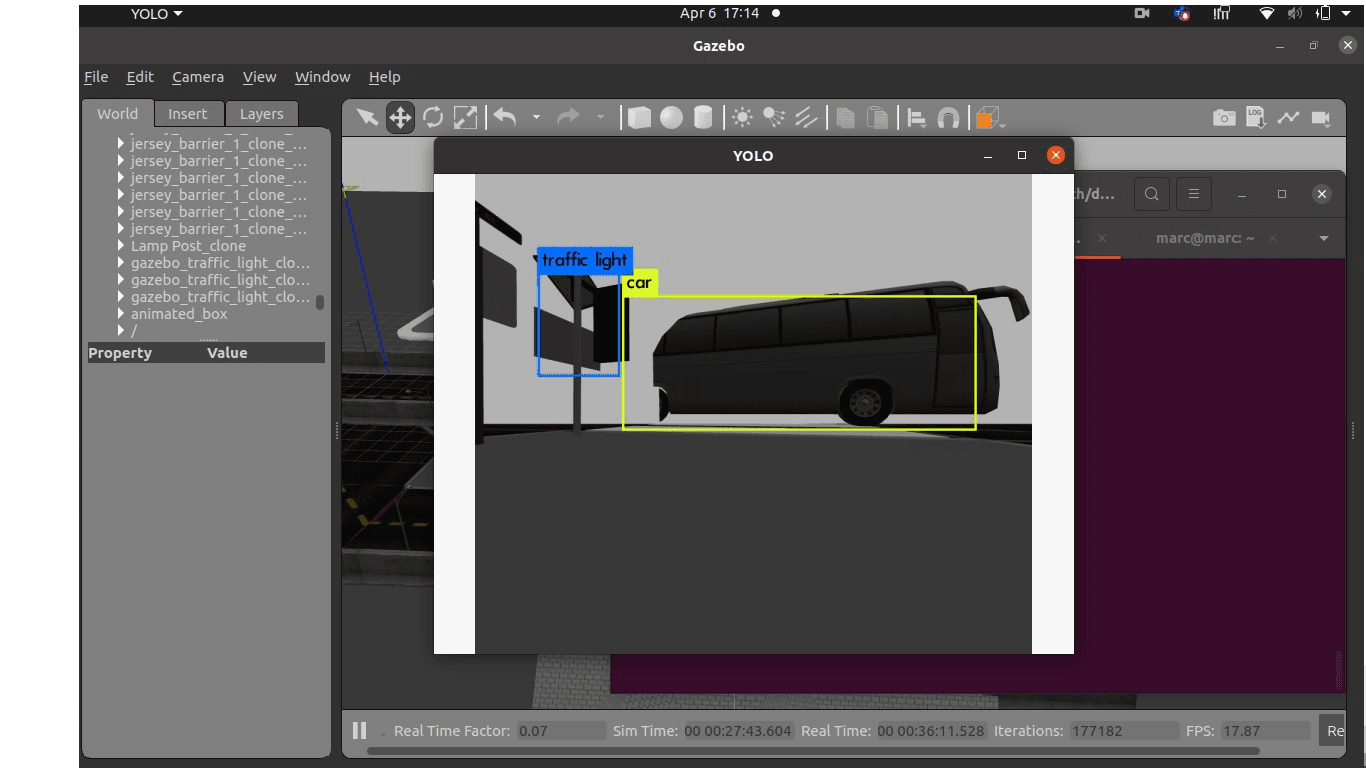The height and width of the screenshot is (768, 1366).
Task: Select the arrow selection mode tool
Action: (367, 118)
